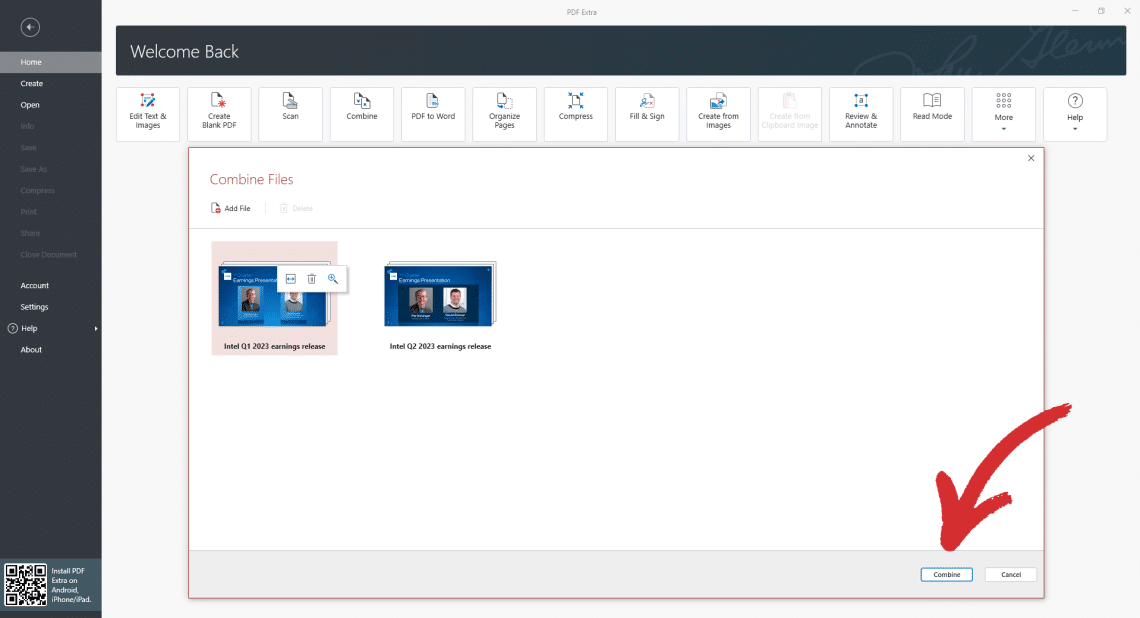The image size is (1140, 618).
Task: Open the More tools dropdown
Action: pyautogui.click(x=1003, y=113)
